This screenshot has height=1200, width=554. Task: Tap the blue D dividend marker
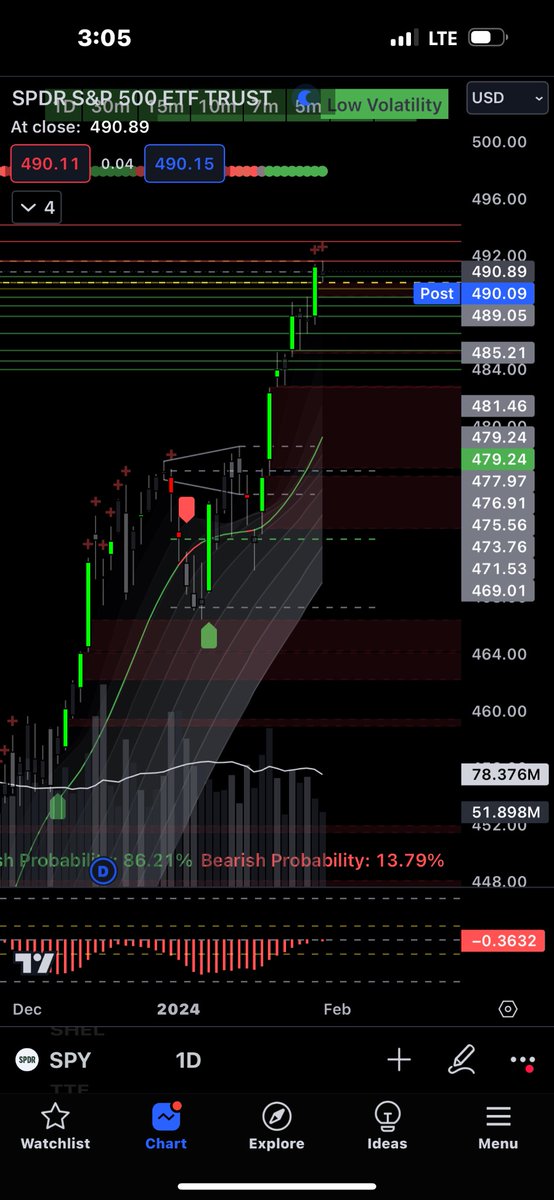[x=103, y=872]
